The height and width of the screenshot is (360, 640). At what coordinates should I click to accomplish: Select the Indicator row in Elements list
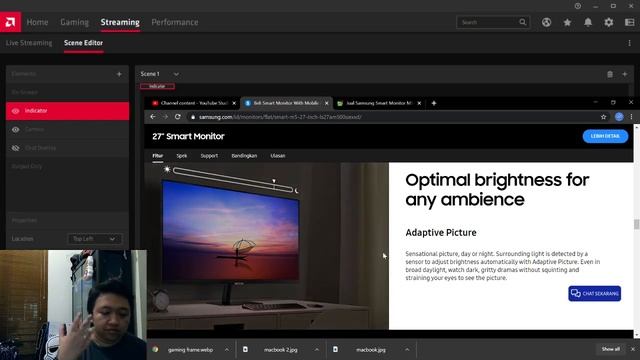(67, 111)
